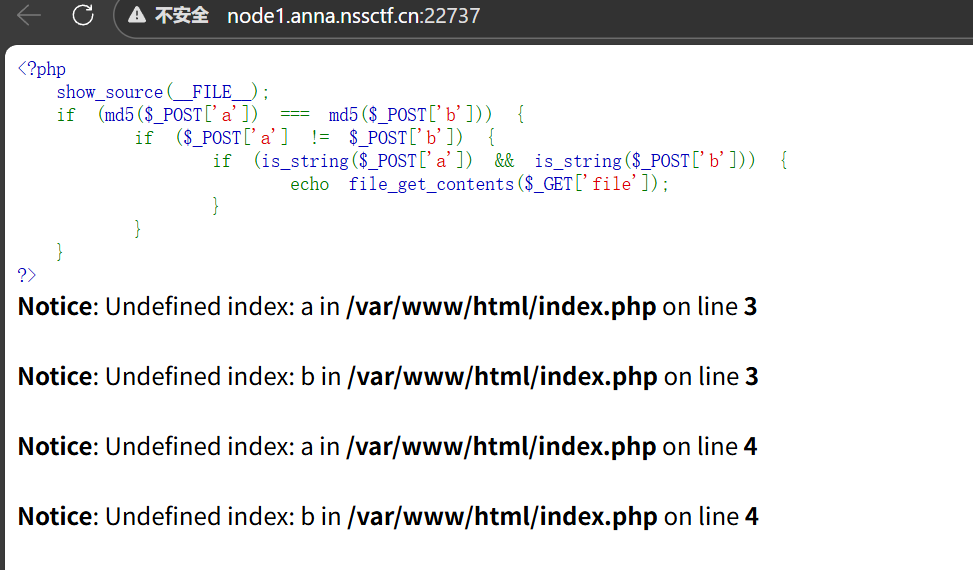Focus the address bar URL node1.anna.nssctf.cn:22737
Image resolution: width=973 pixels, height=570 pixels.
click(353, 15)
